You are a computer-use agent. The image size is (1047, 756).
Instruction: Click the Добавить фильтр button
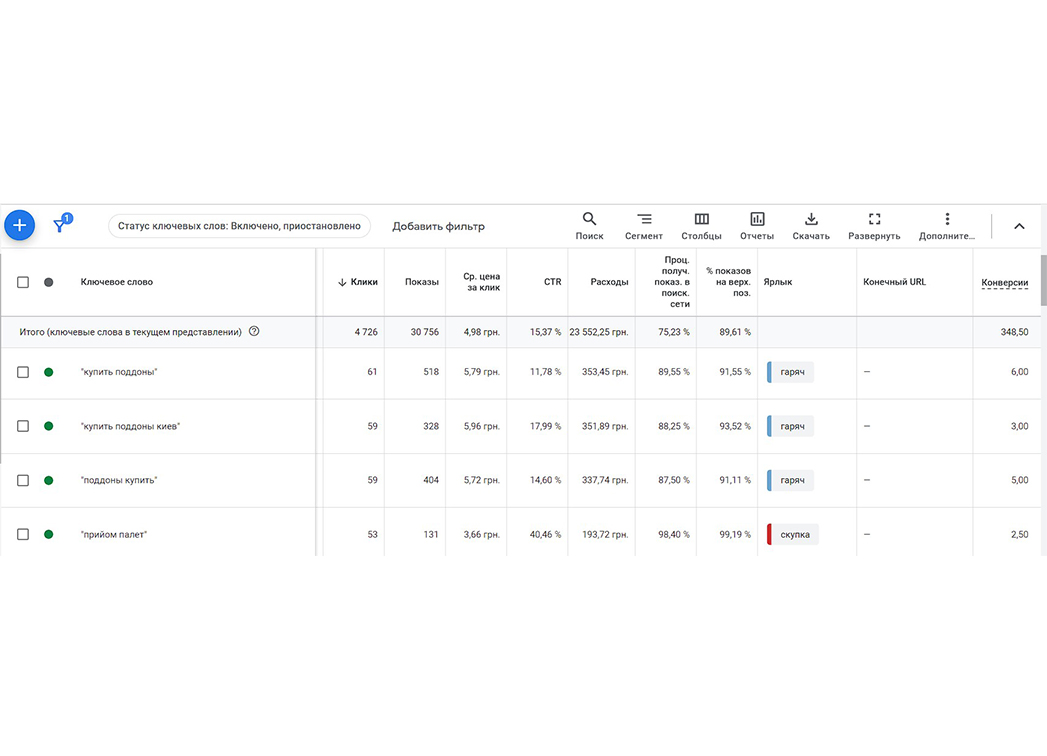[x=438, y=226]
